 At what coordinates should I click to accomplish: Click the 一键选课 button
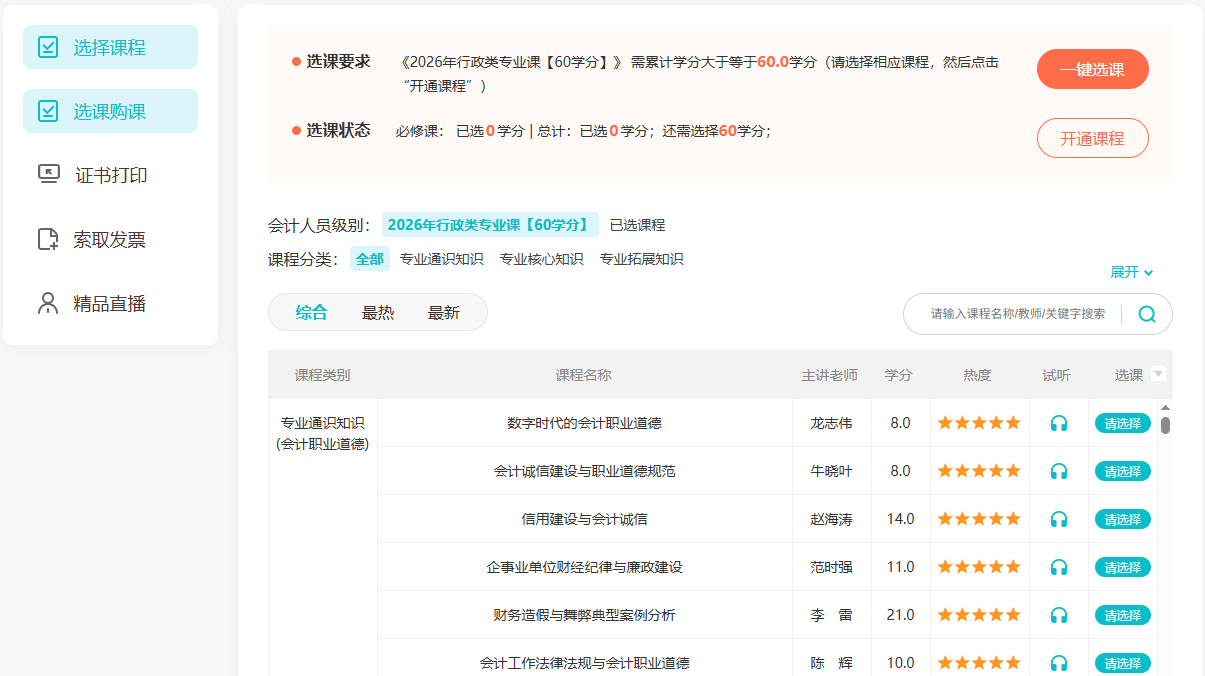tap(1092, 70)
